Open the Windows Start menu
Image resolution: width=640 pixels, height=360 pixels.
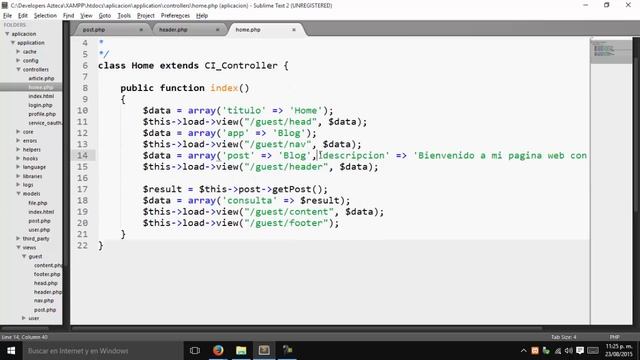(11, 351)
